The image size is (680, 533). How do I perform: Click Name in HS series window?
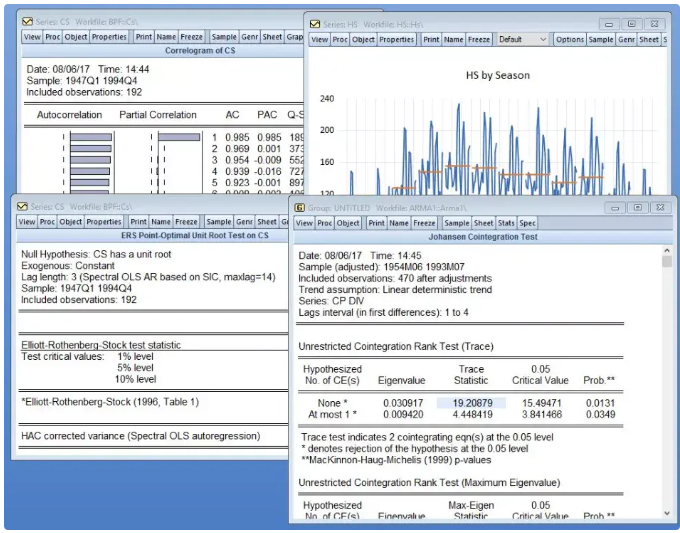(454, 39)
